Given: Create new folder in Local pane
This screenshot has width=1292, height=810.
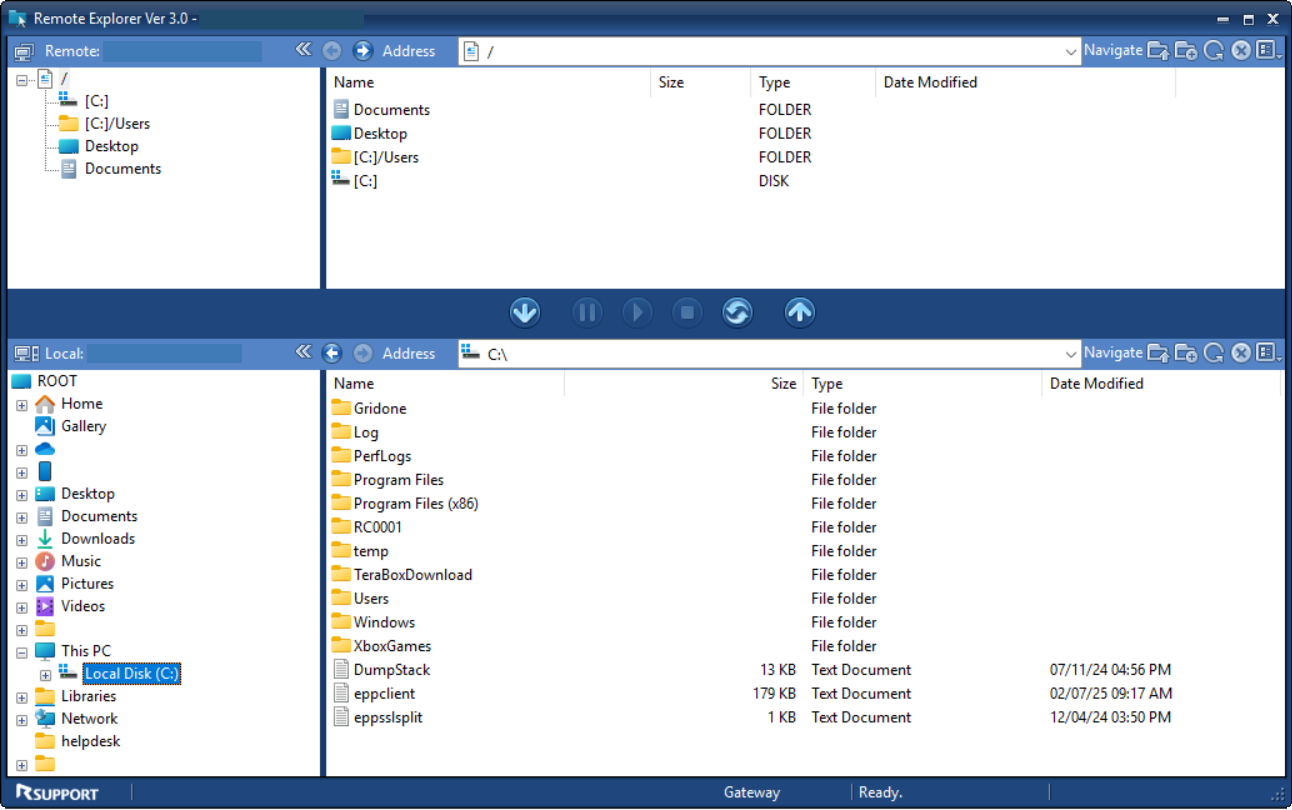Looking at the screenshot, I should point(1186,353).
